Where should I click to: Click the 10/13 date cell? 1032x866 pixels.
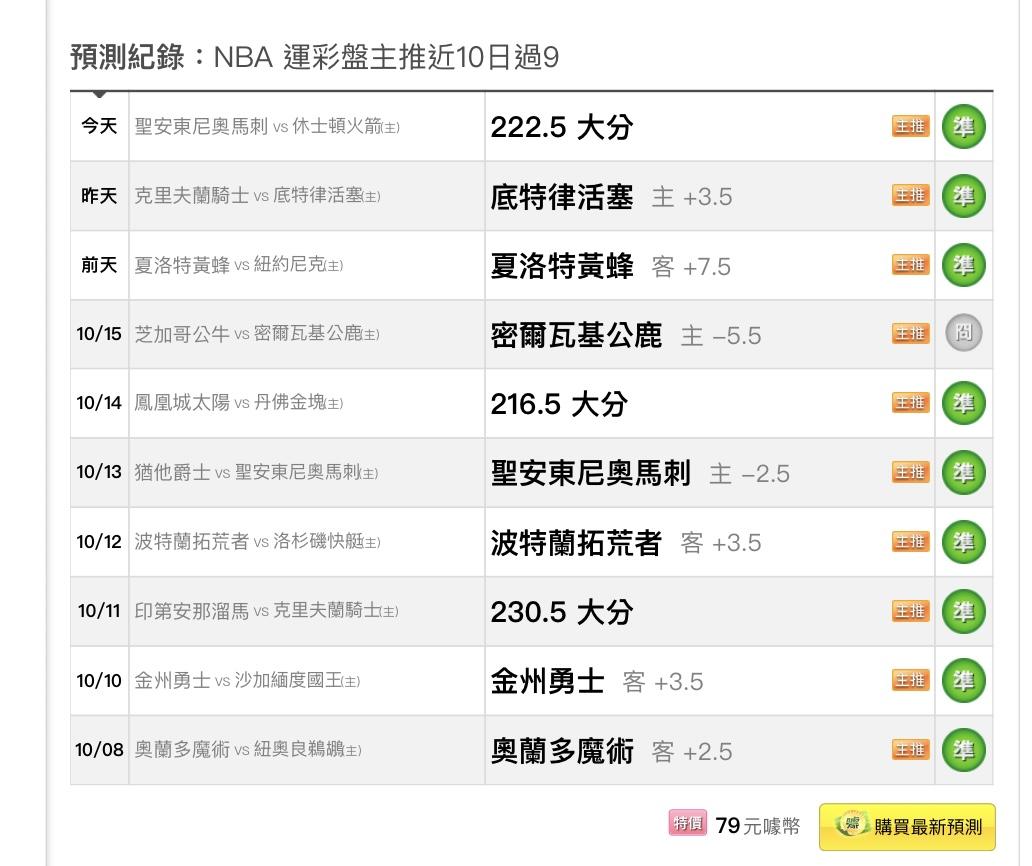99,472
